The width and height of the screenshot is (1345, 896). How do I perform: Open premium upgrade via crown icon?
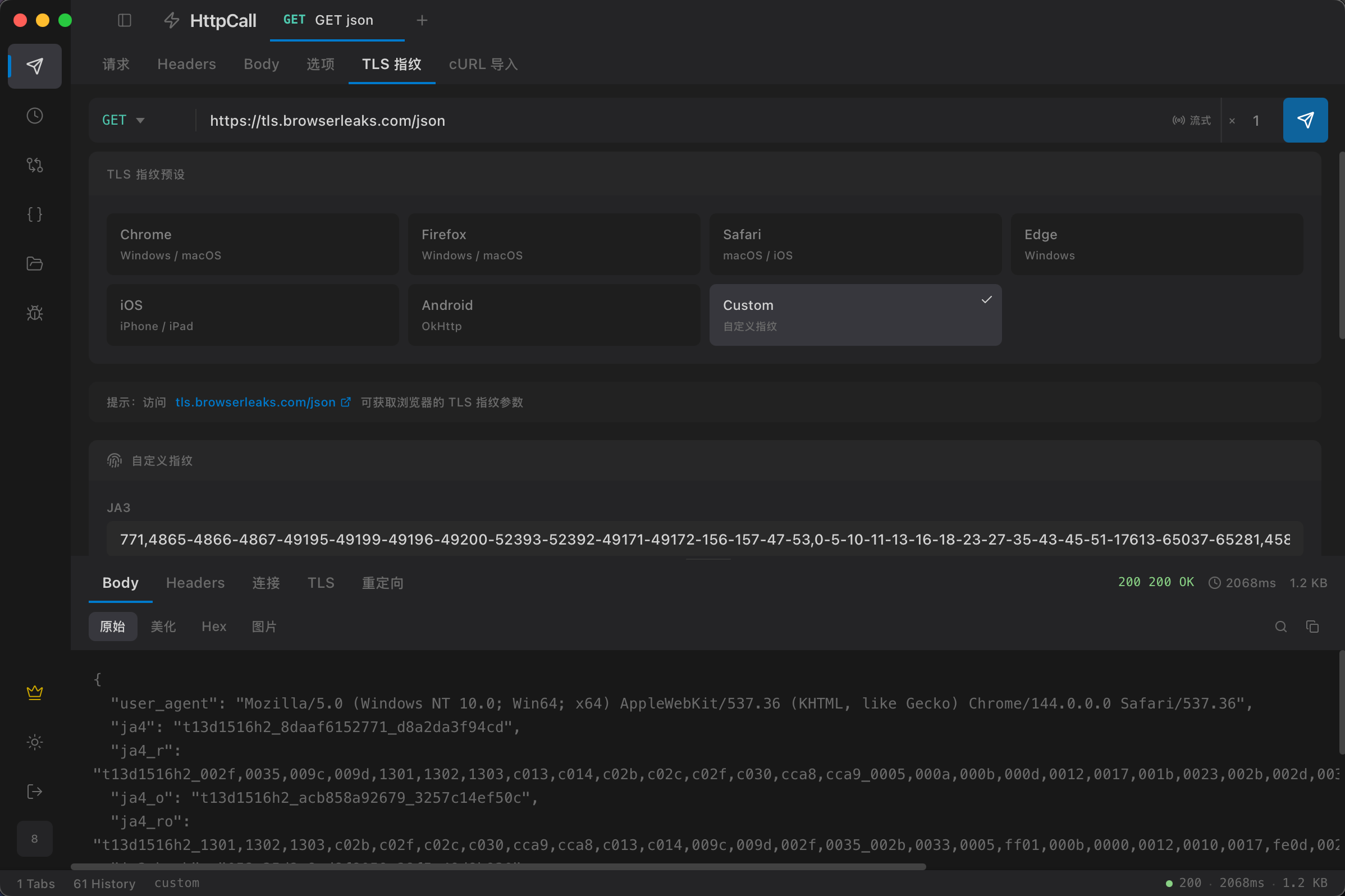[34, 693]
